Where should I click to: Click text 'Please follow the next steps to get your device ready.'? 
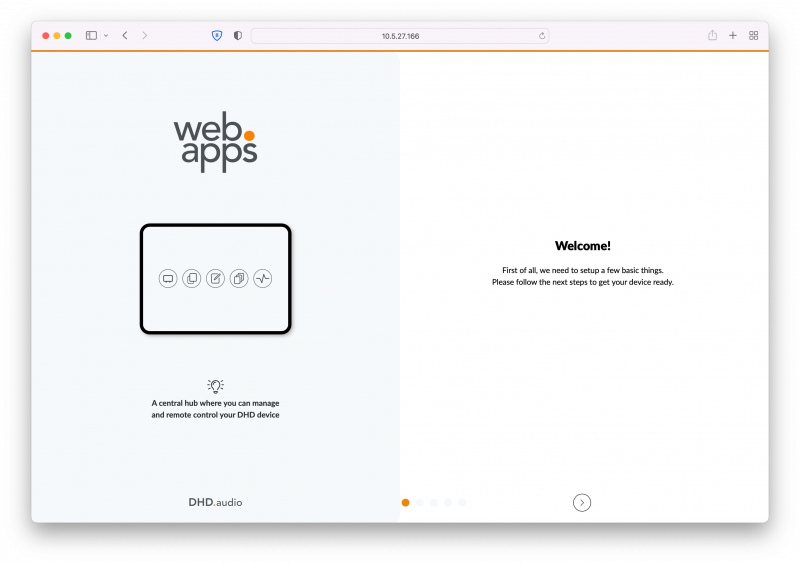[583, 282]
